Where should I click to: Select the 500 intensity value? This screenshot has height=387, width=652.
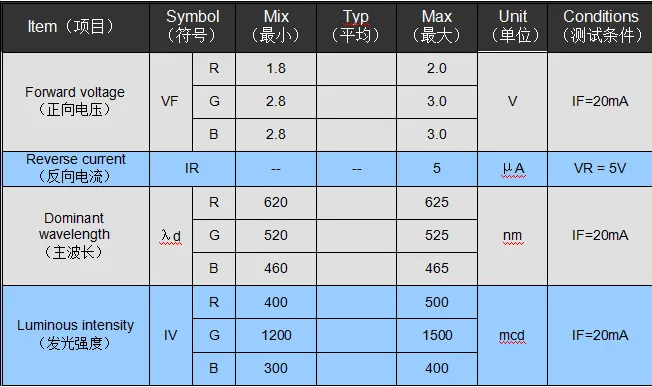pyautogui.click(x=437, y=302)
